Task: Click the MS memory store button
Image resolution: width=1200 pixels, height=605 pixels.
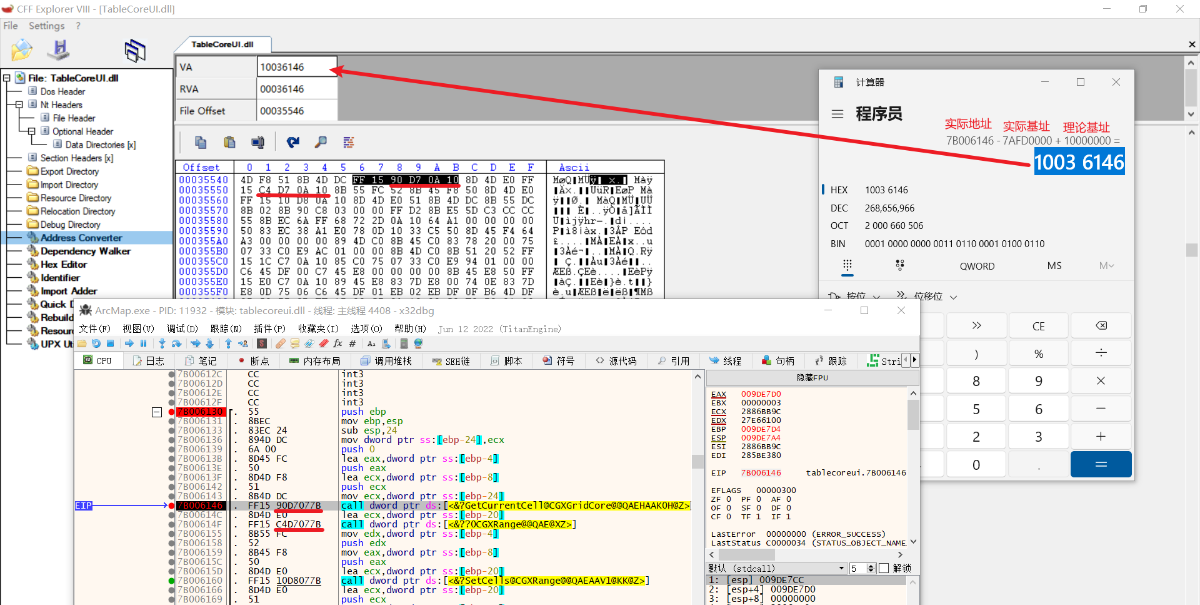Action: point(1054,266)
